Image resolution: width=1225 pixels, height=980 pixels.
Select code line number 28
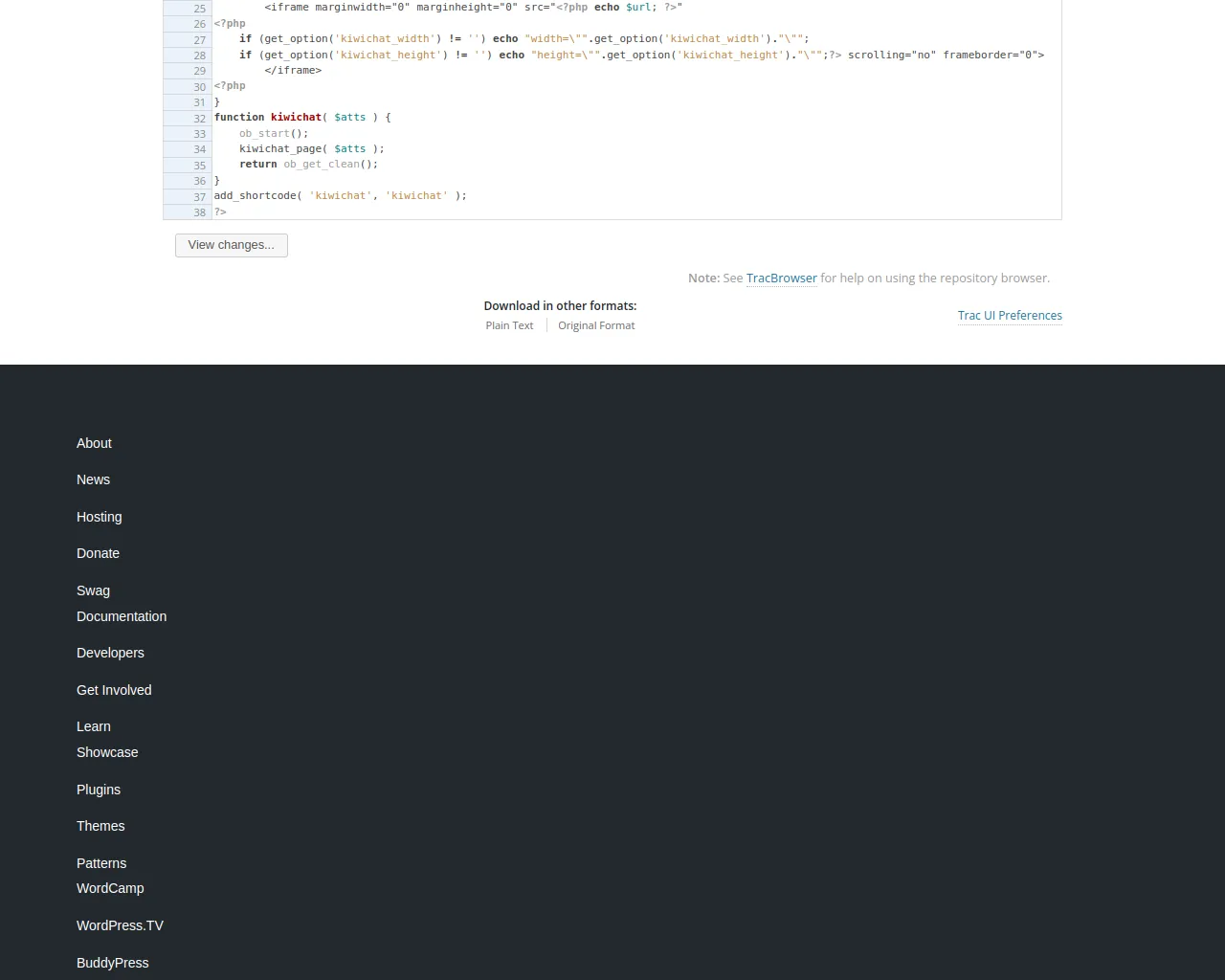point(199,56)
